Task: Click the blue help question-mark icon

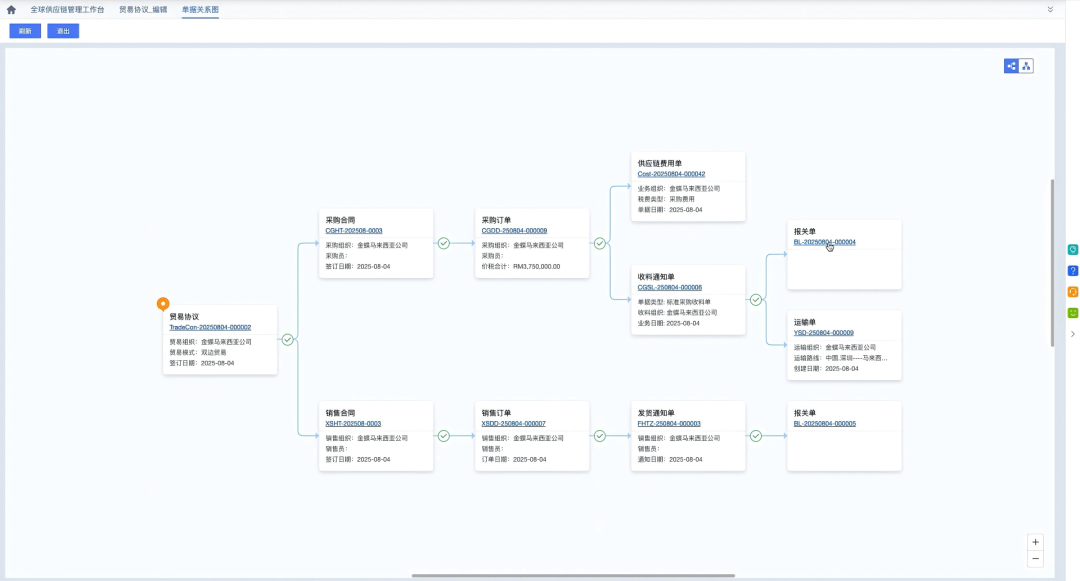Action: (1073, 271)
